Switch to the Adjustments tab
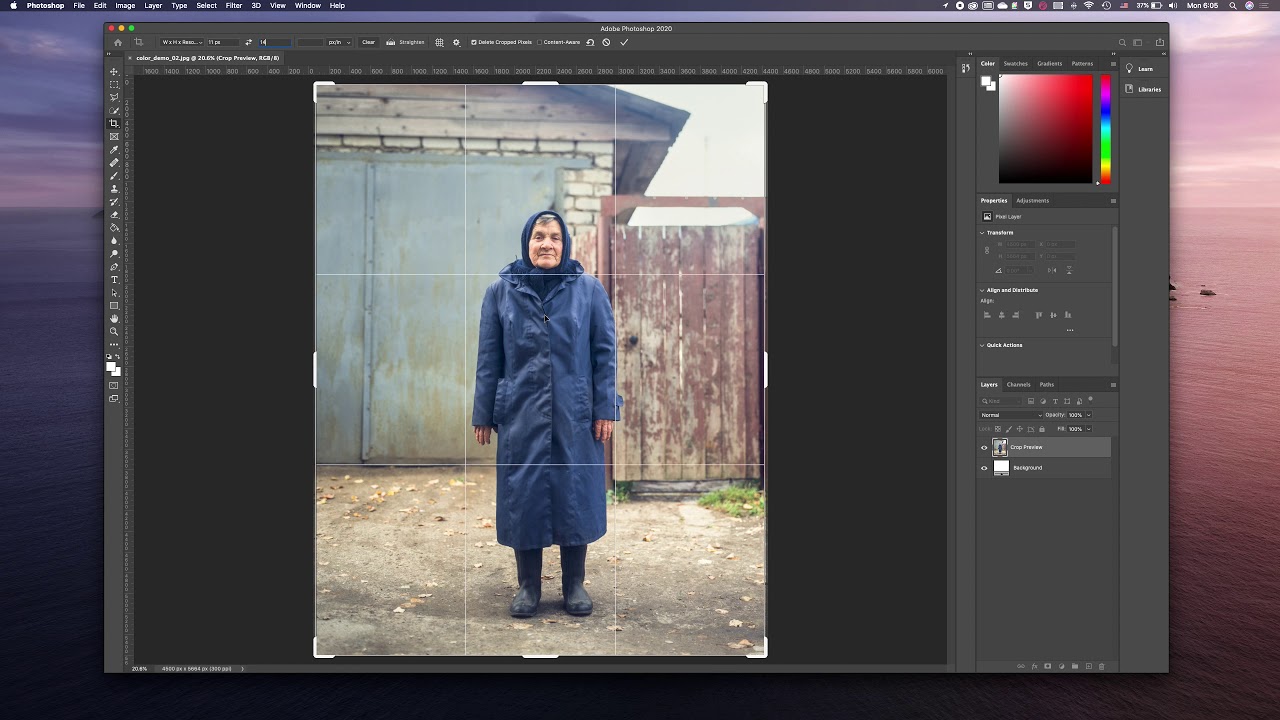 tap(1032, 200)
